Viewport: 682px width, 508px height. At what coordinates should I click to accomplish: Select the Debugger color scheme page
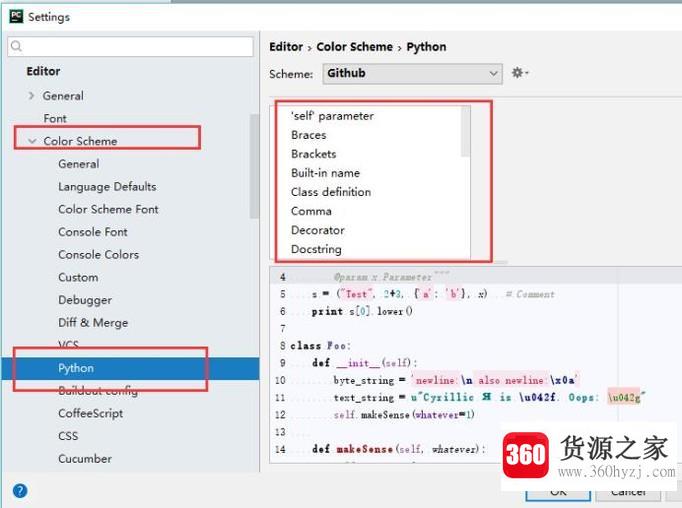pyautogui.click(x=85, y=300)
